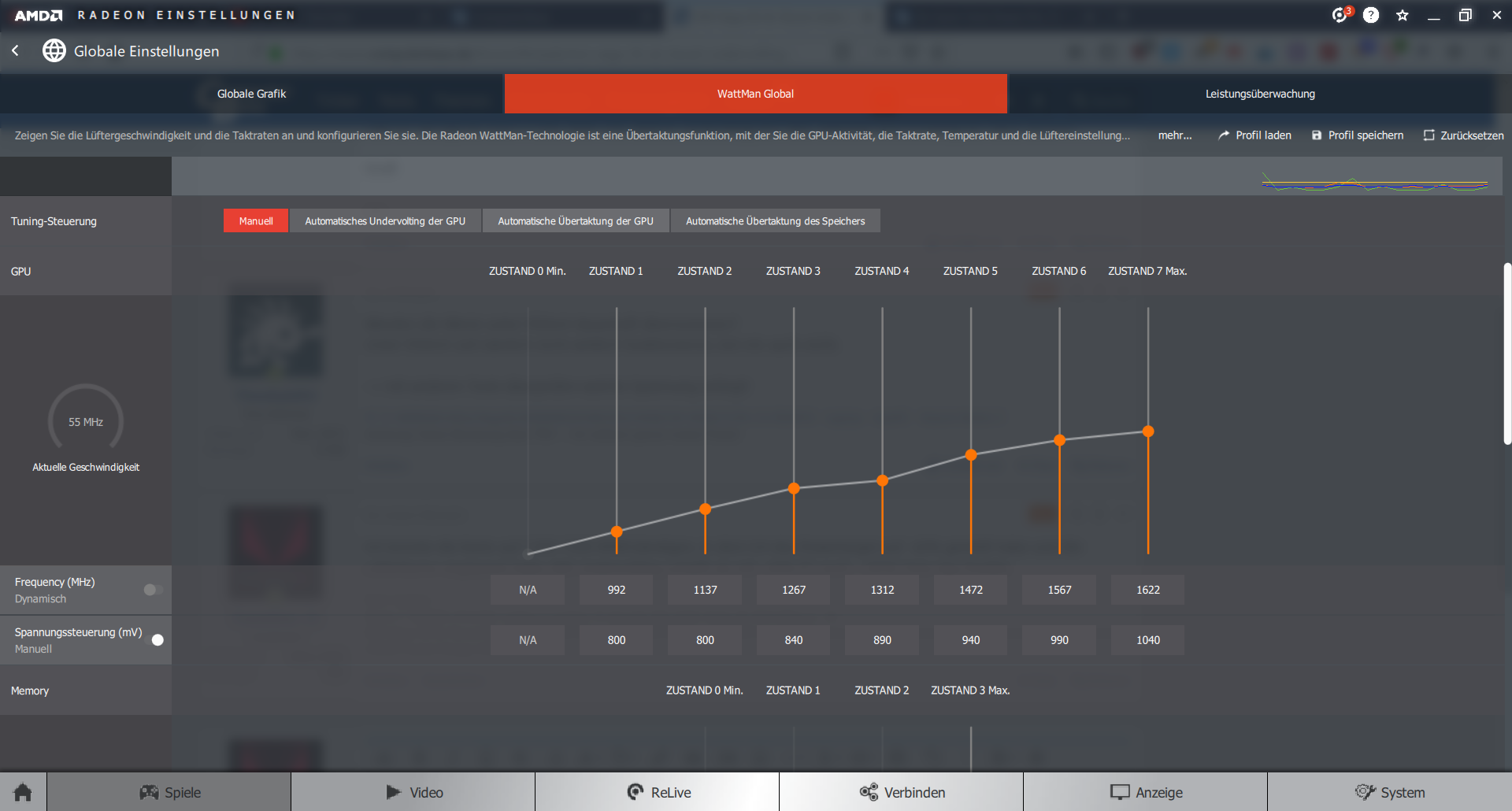The height and width of the screenshot is (811, 1512).
Task: Switch to the Leistungsüberwachung tab
Action: tap(1260, 94)
